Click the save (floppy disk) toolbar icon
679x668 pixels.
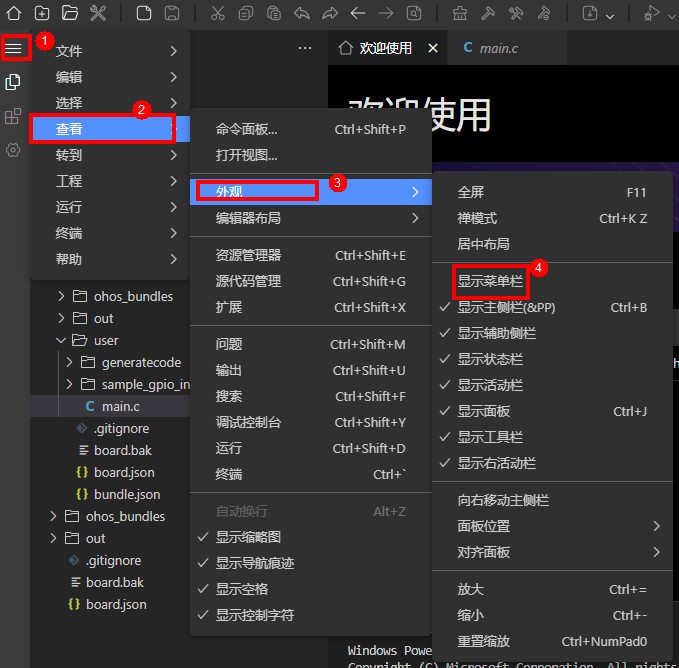172,13
